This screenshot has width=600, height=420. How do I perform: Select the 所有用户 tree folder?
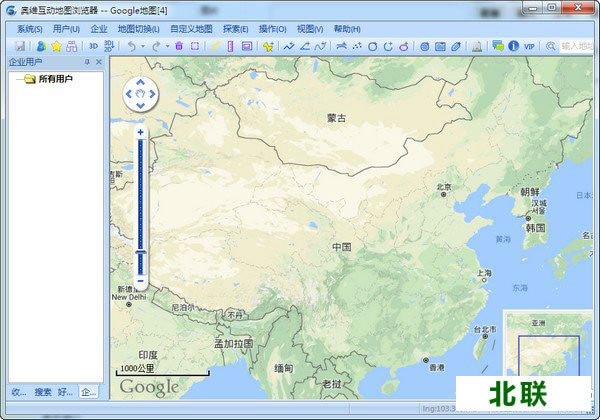click(55, 78)
